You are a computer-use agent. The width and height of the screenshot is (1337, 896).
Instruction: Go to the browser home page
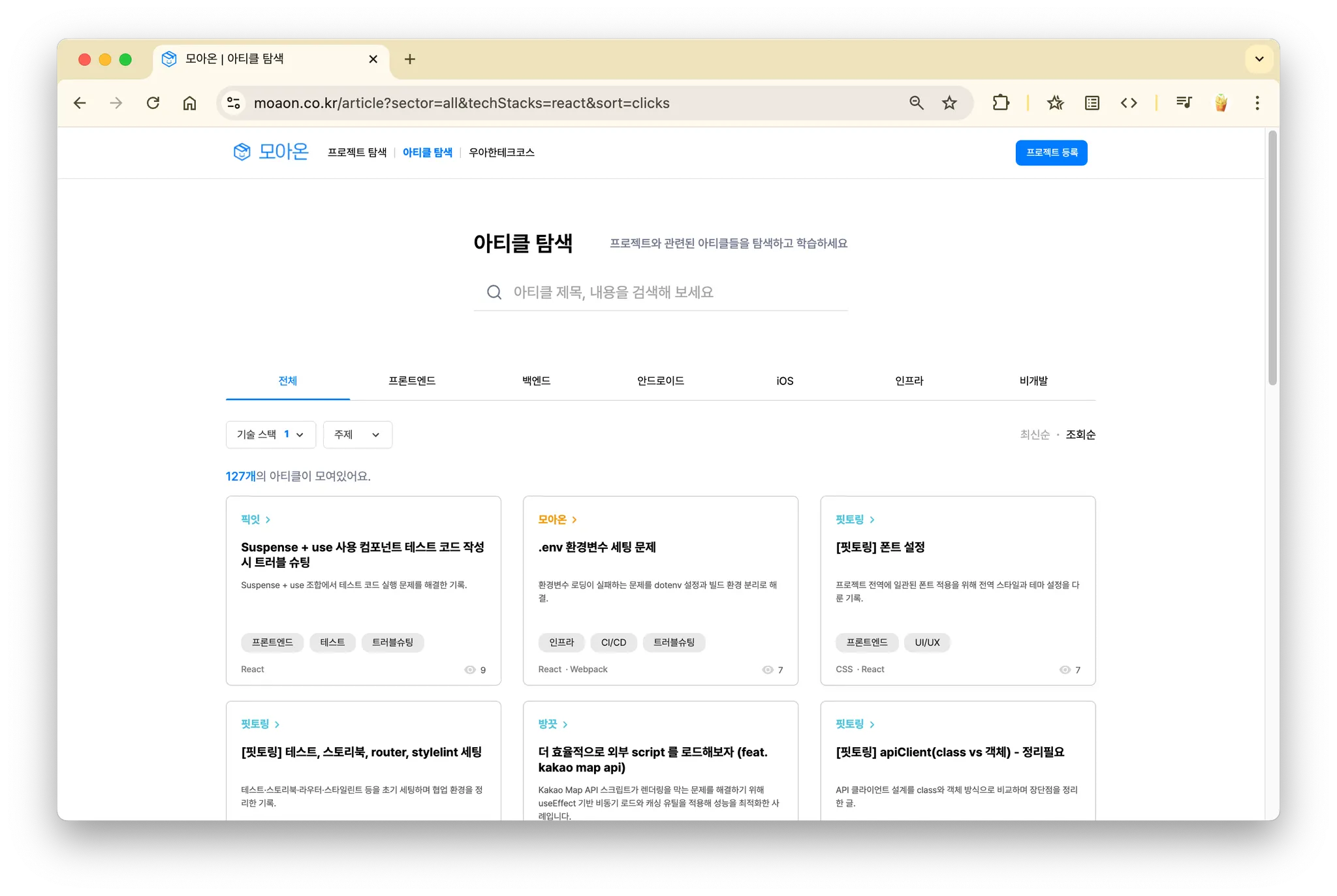[x=189, y=103]
